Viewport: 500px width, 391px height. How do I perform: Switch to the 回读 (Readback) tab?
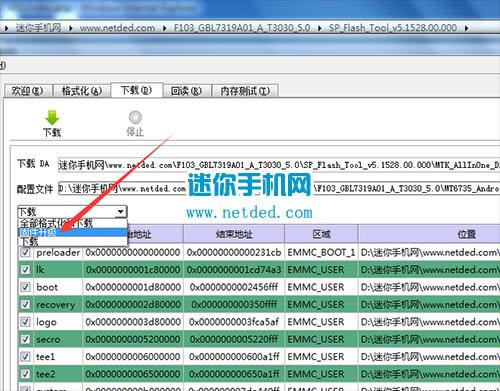(187, 91)
